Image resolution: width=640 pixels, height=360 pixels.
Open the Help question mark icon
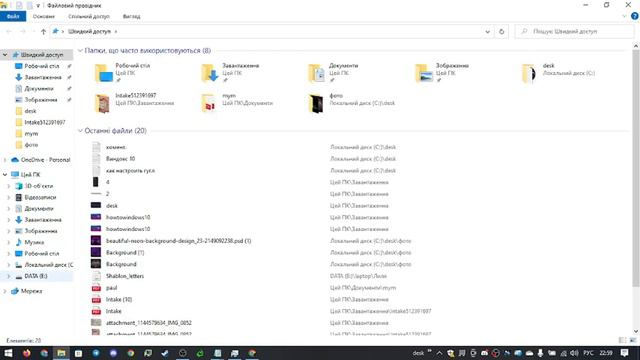click(635, 16)
